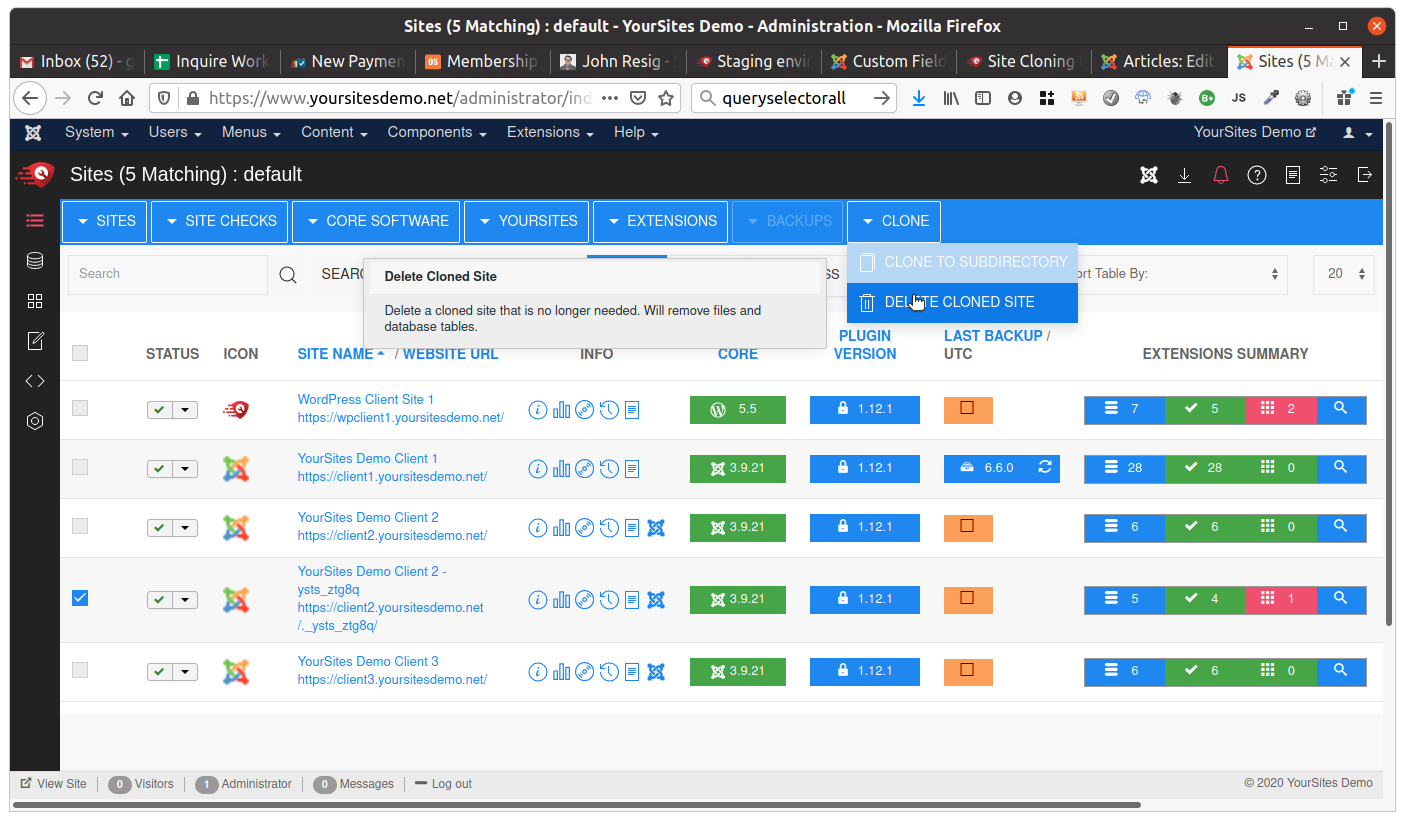Image resolution: width=1405 pixels, height=821 pixels.
Task: Open Joomla icon in Info column for Client 3
Action: [x=656, y=671]
